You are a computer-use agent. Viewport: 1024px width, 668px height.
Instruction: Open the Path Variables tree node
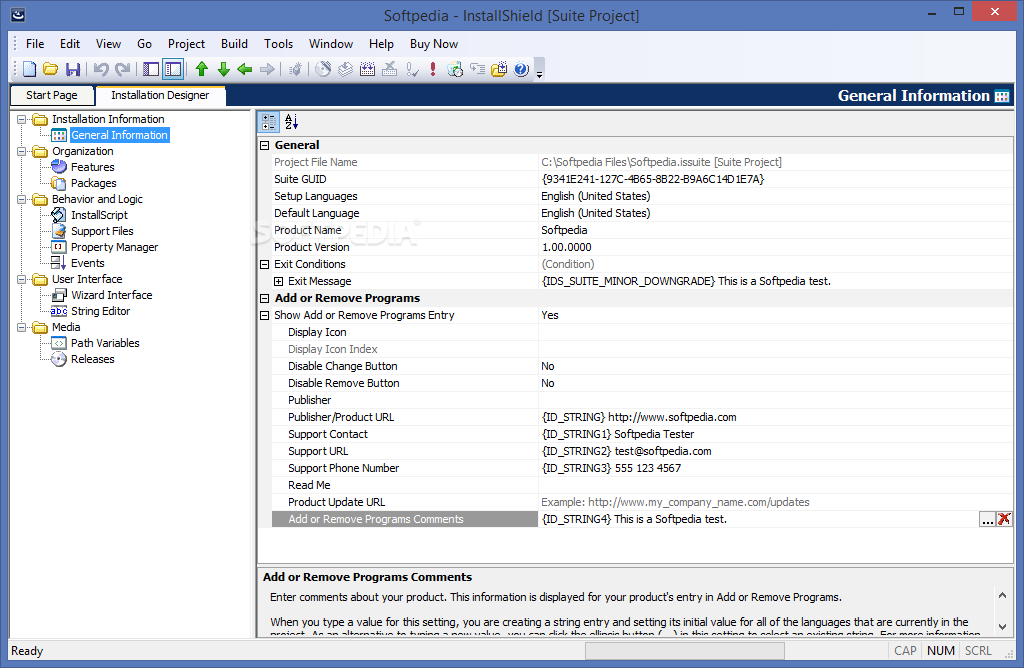pos(105,343)
